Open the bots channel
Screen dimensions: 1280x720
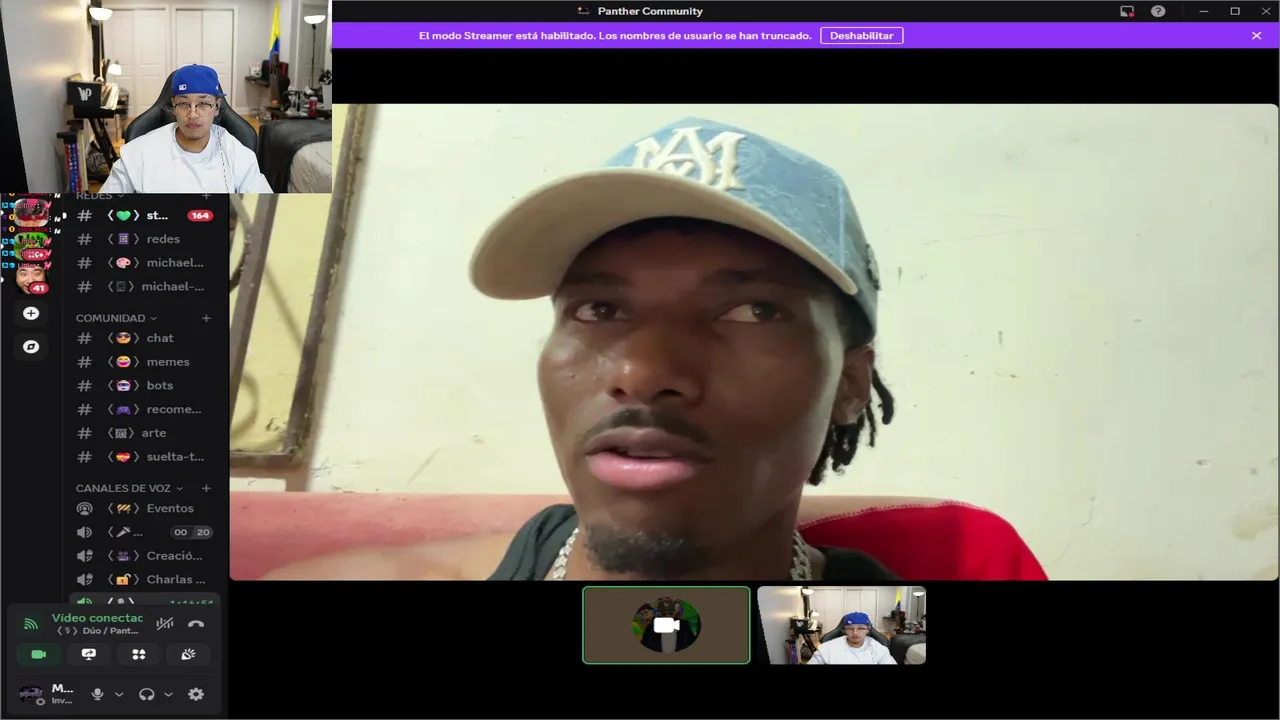(x=145, y=385)
